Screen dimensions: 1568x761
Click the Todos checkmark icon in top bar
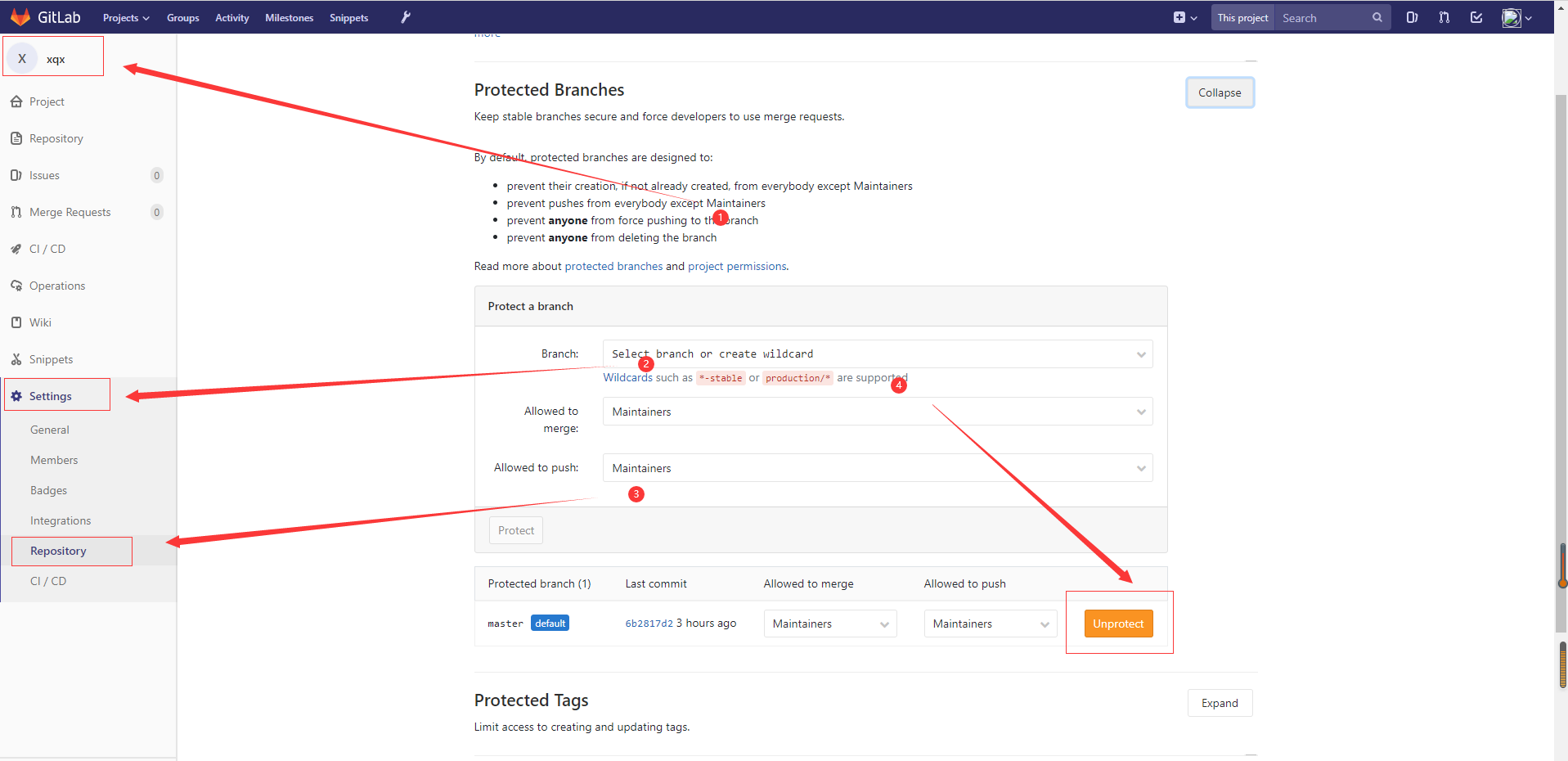coord(1476,16)
